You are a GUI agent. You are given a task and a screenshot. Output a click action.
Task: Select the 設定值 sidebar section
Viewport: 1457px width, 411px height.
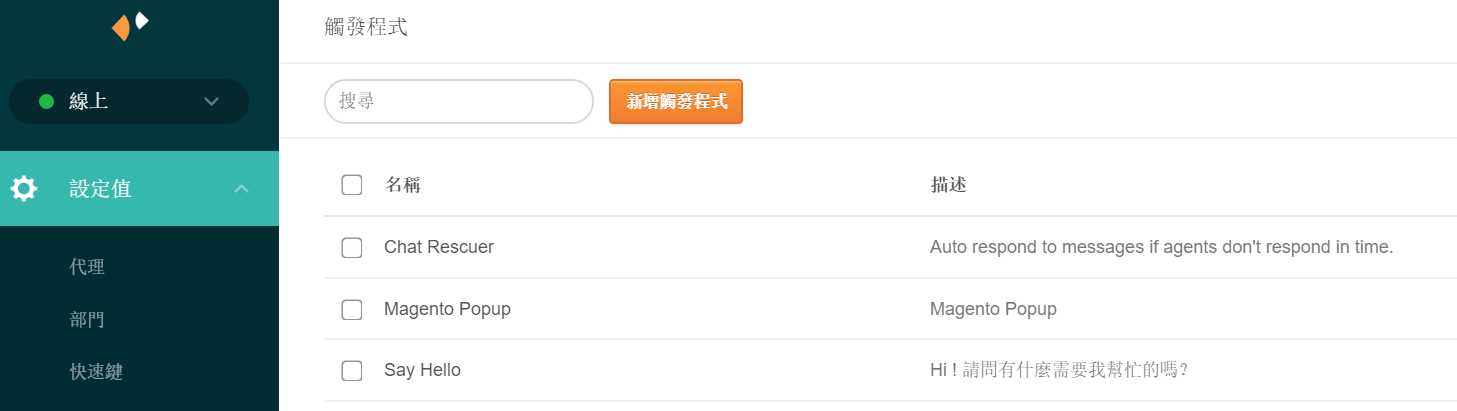click(100, 188)
